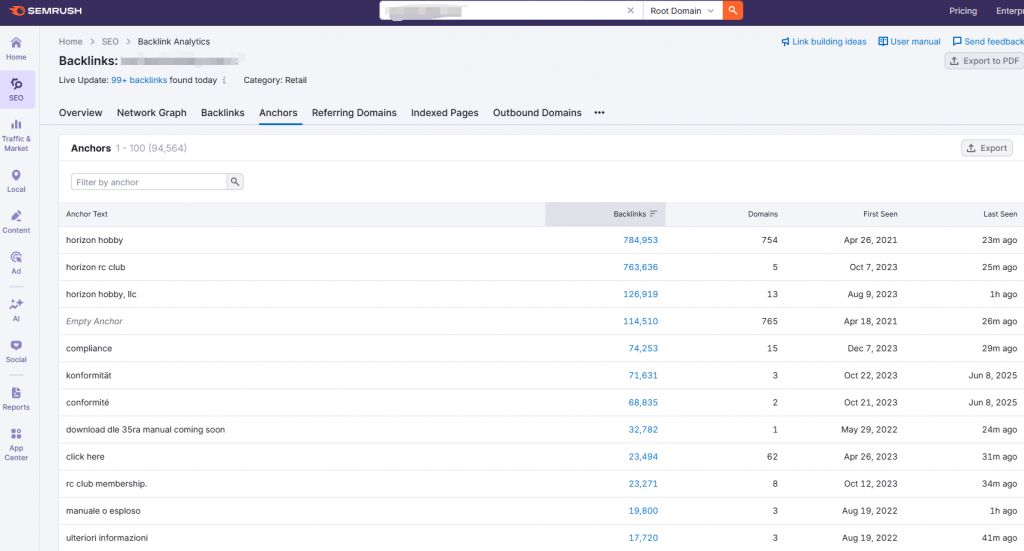Image resolution: width=1024 pixels, height=551 pixels.
Task: Focus the Filter by anchor field
Action: point(149,181)
